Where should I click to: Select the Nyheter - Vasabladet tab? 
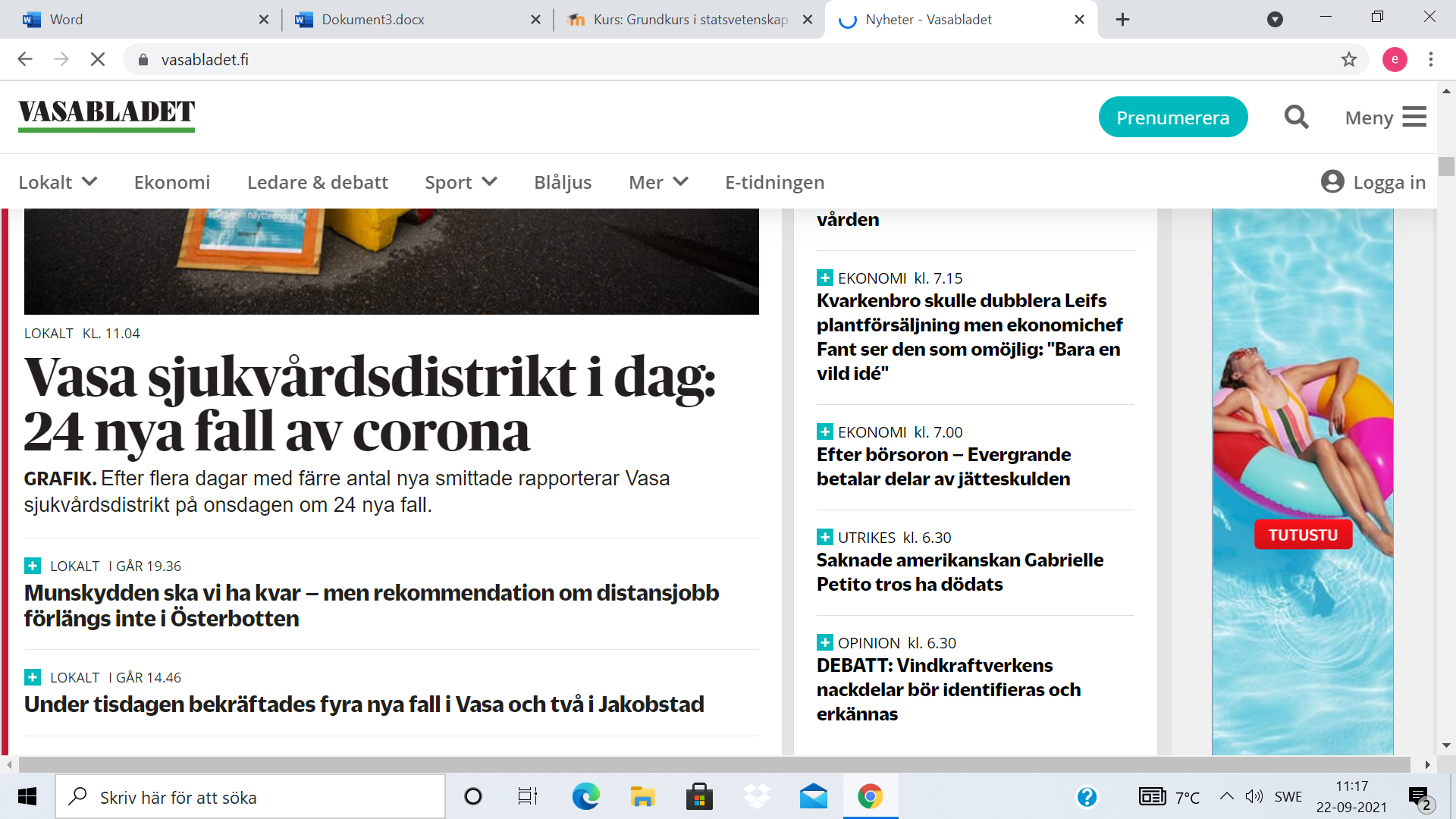pyautogui.click(x=960, y=20)
